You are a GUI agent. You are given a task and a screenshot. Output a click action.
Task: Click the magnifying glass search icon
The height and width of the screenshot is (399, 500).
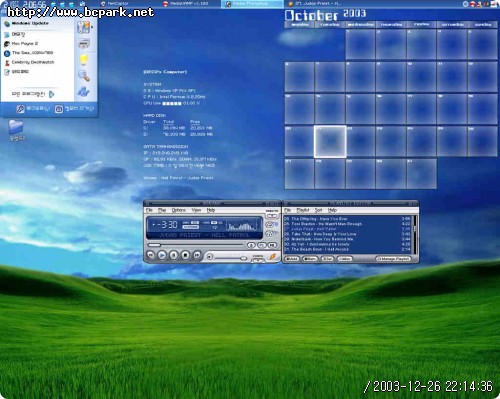(x=84, y=76)
